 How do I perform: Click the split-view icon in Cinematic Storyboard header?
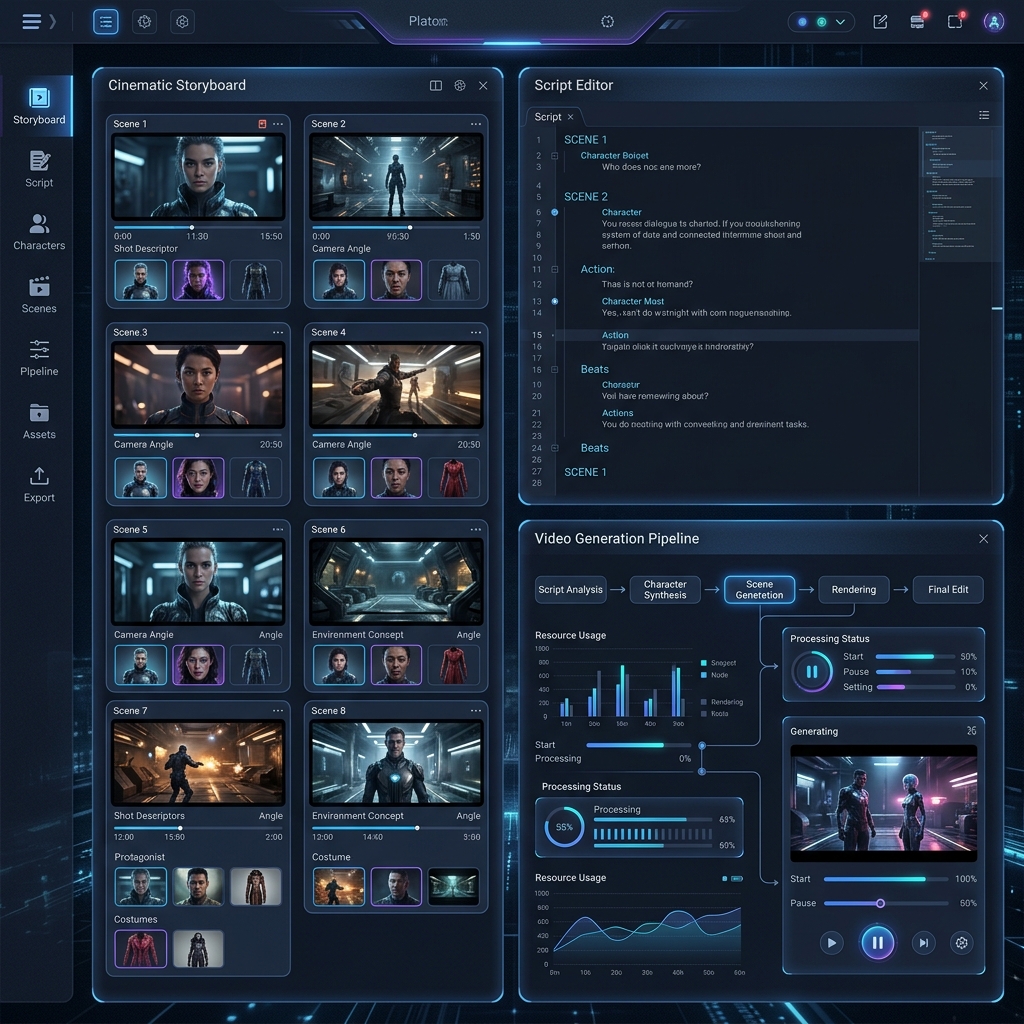pos(436,86)
